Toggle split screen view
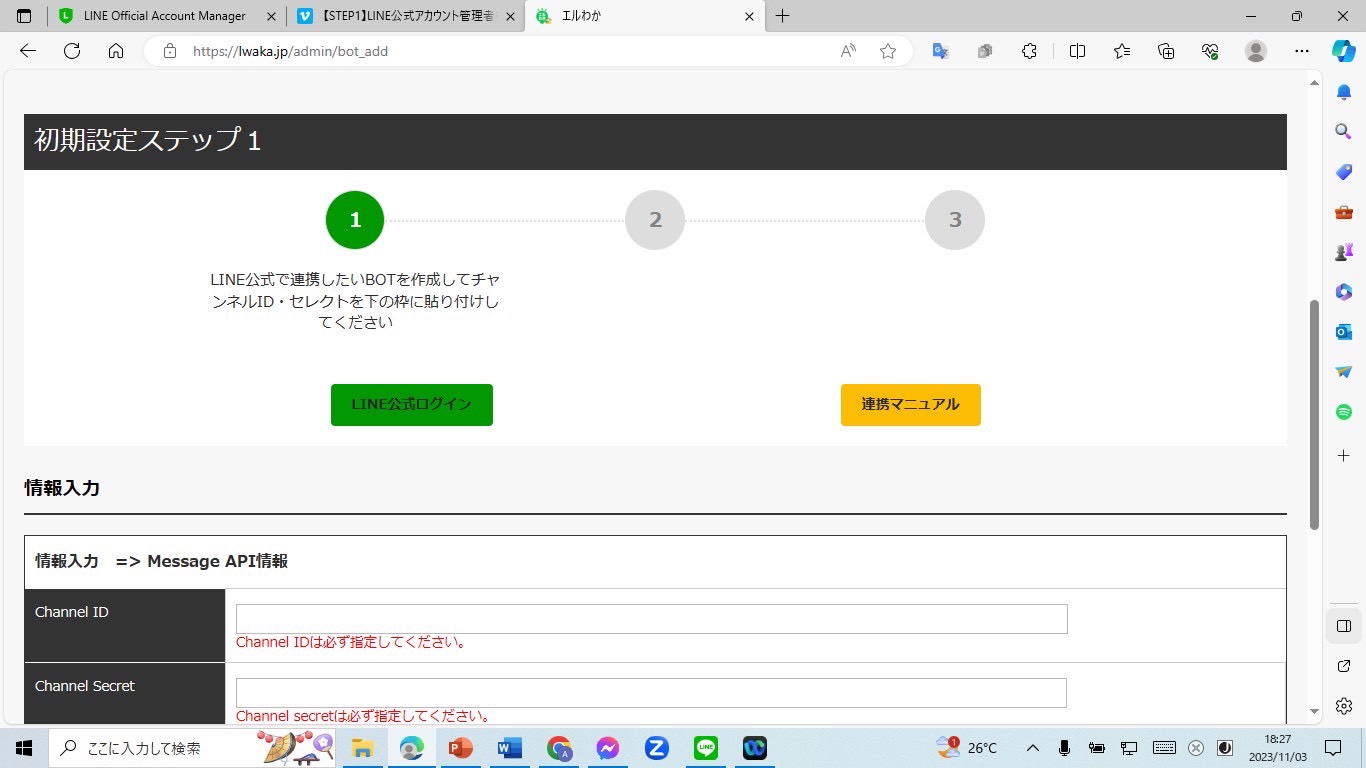 point(1077,51)
